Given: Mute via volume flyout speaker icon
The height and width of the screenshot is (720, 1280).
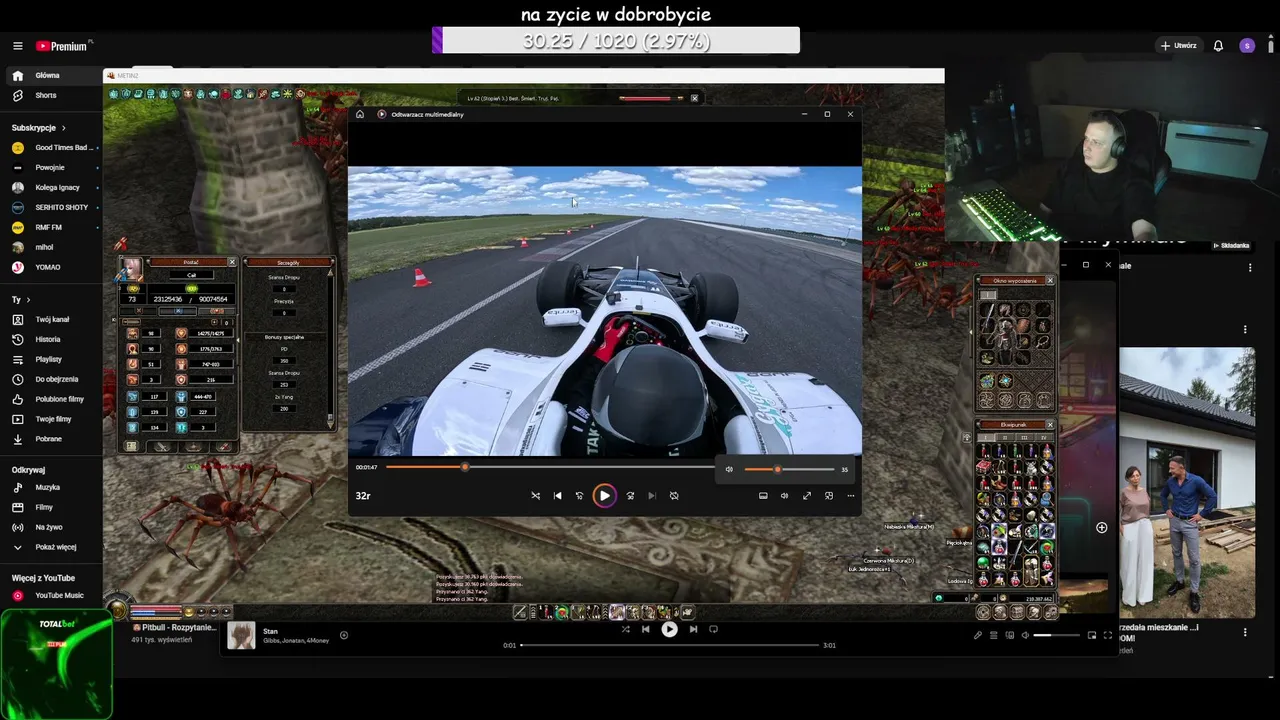Looking at the screenshot, I should click(729, 469).
